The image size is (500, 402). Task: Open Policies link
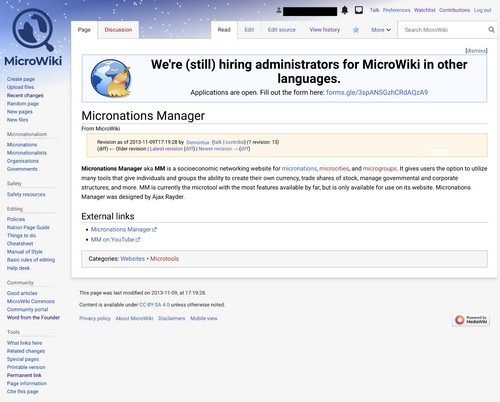click(16, 219)
